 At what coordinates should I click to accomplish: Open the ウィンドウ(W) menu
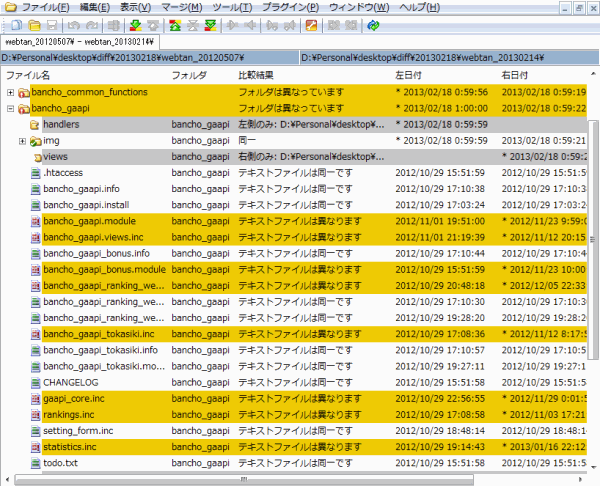coord(359,7)
